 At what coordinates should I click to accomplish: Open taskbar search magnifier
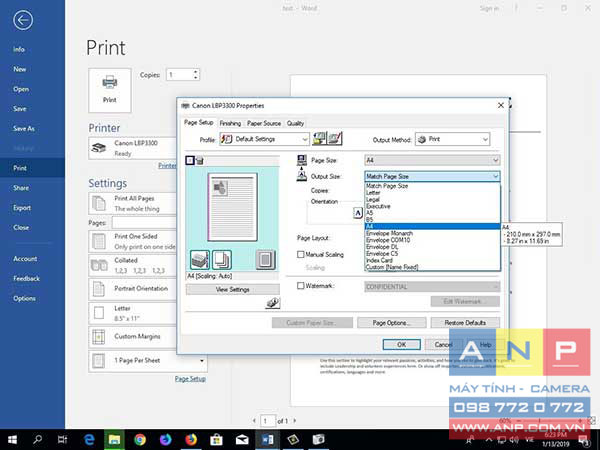click(x=38, y=440)
